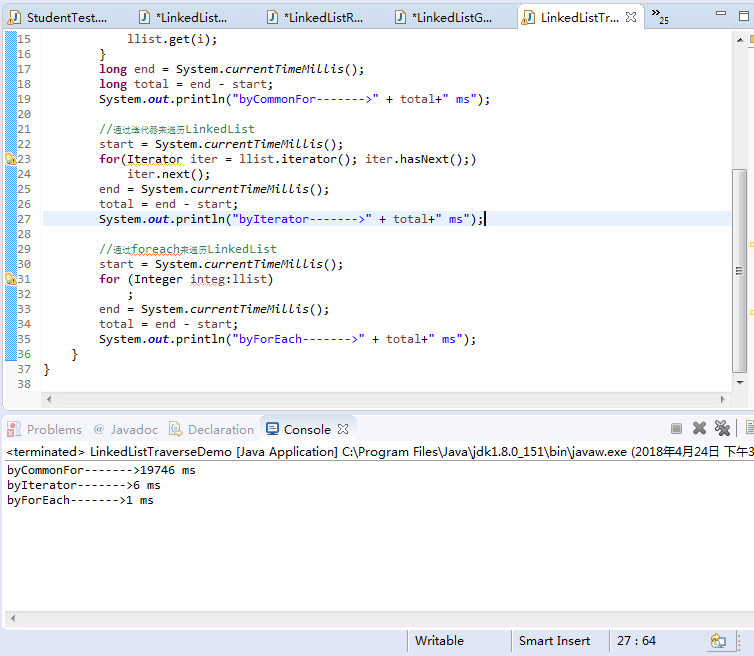Open the Problems view tab

[x=45, y=429]
